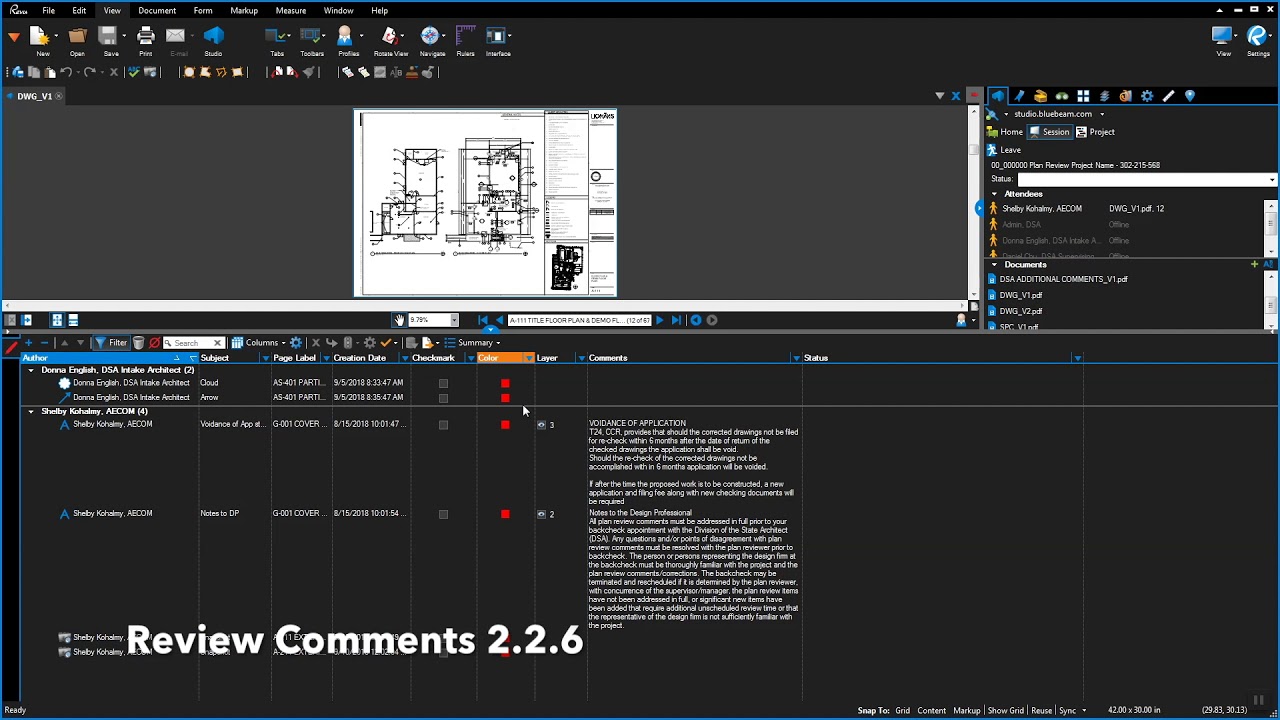1280x720 pixels.
Task: Collapse the Documents section
Action: click(994, 265)
